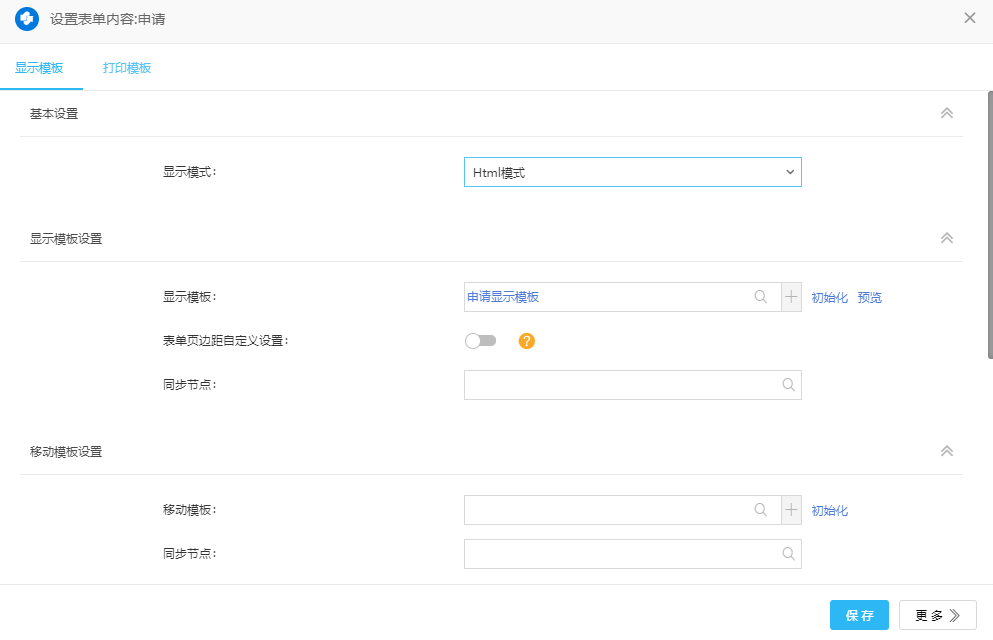Collapse the 显示模板设置 section

(946, 238)
